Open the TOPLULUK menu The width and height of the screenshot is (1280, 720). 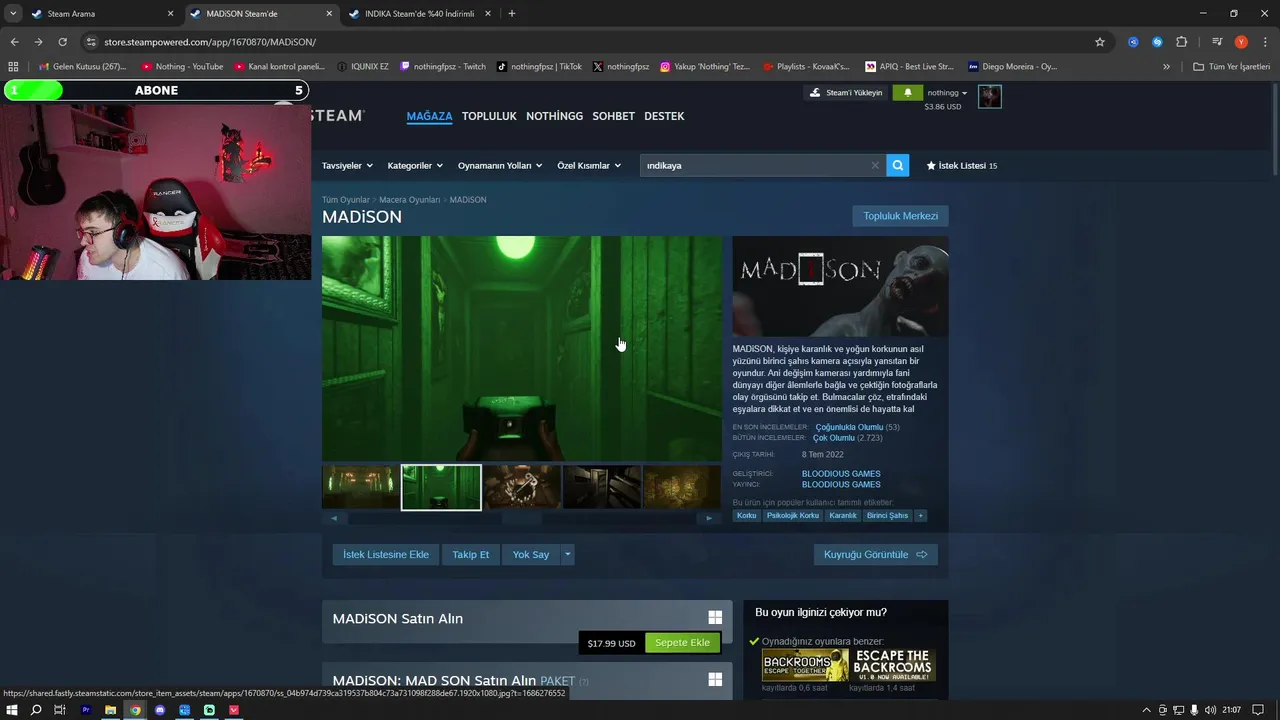pos(489,116)
